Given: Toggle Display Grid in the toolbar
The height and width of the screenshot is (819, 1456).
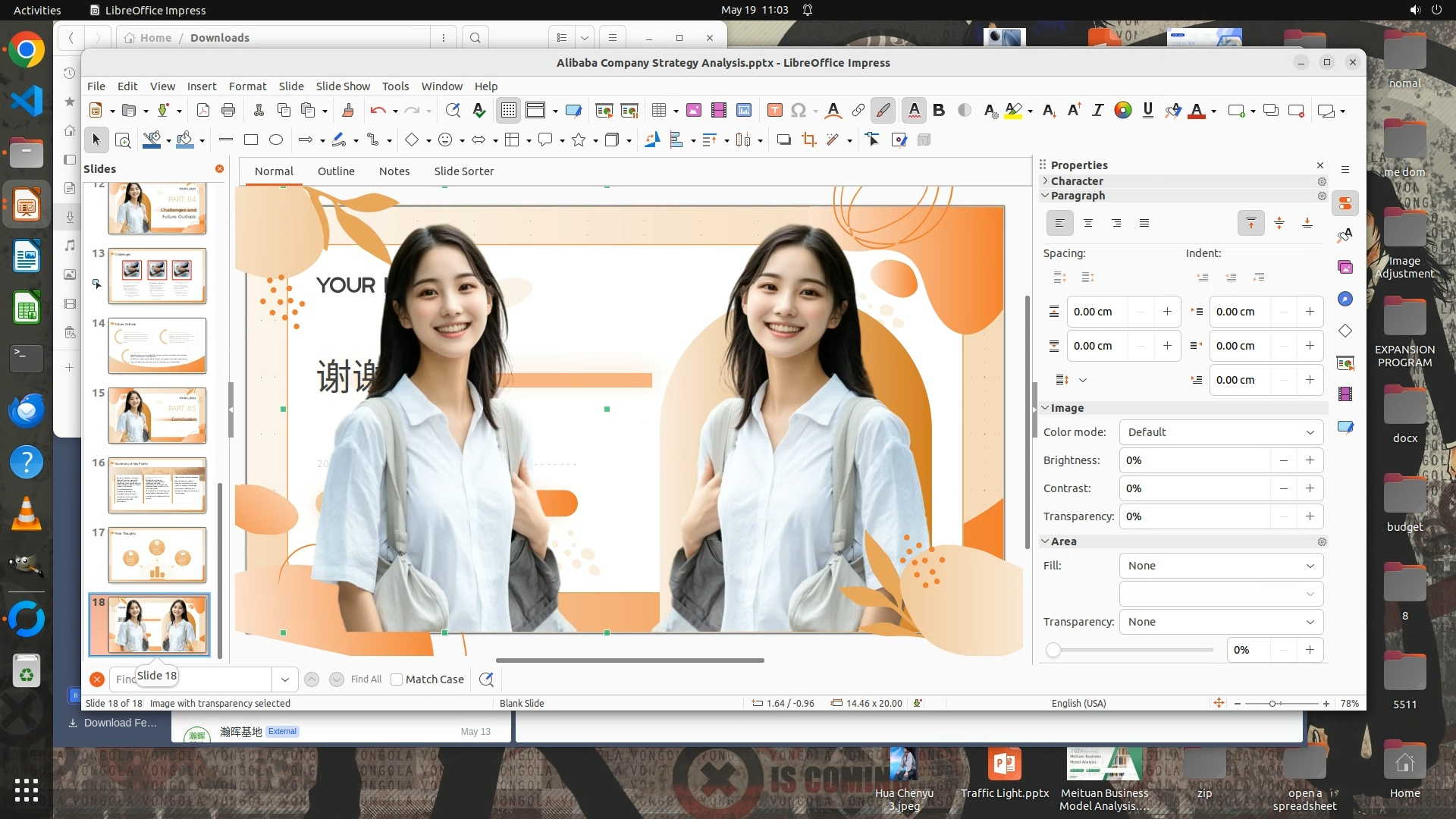Looking at the screenshot, I should tap(508, 111).
